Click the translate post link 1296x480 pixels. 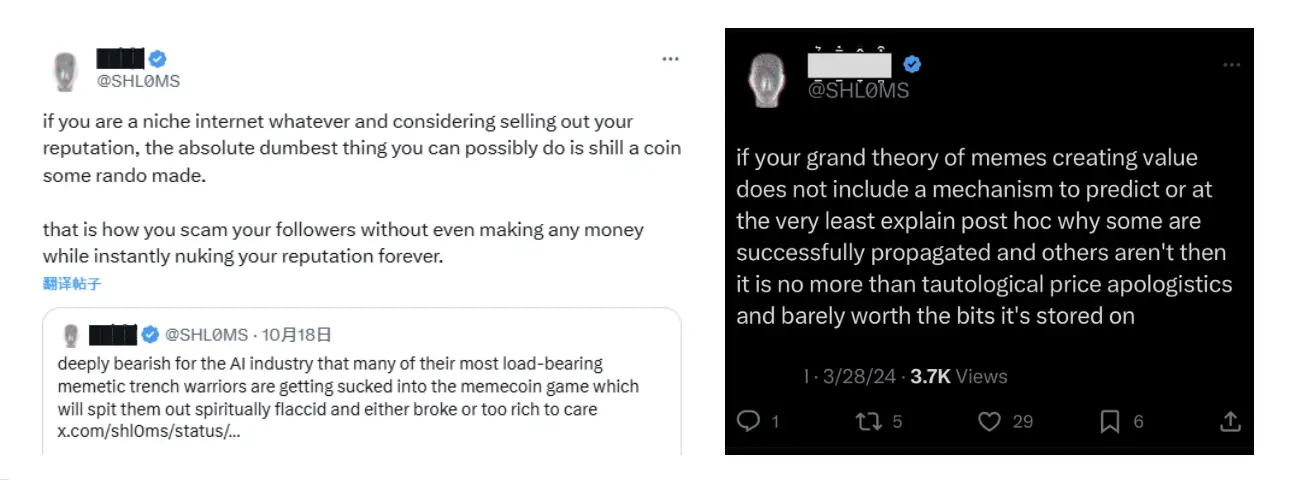coord(72,284)
